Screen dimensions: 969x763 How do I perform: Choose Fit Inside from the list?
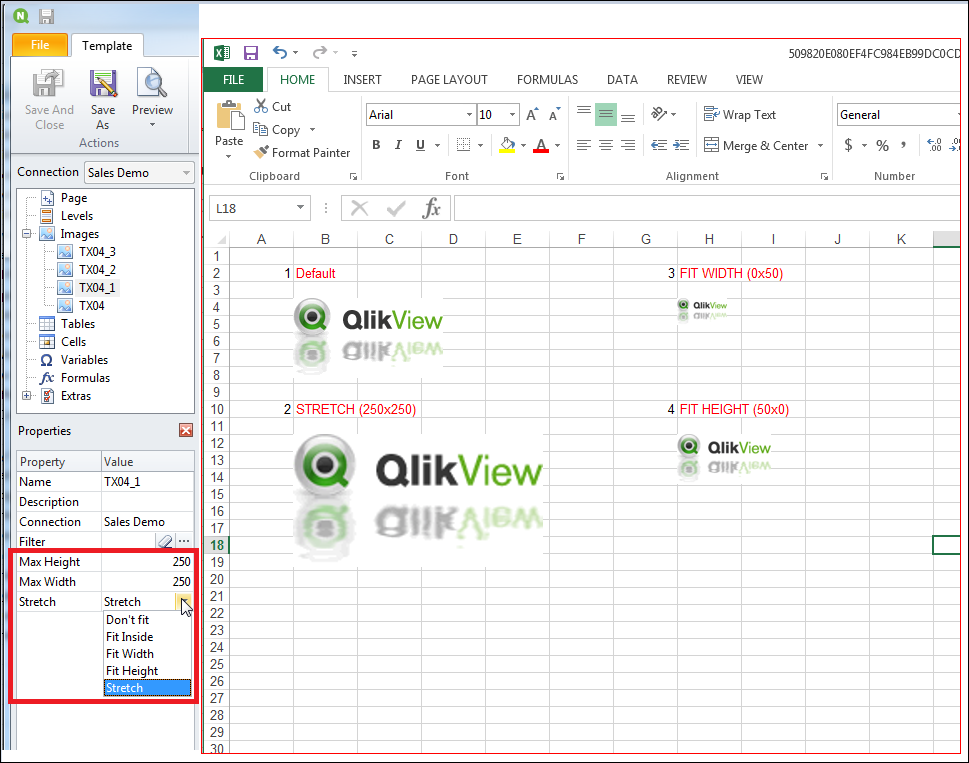coord(148,637)
